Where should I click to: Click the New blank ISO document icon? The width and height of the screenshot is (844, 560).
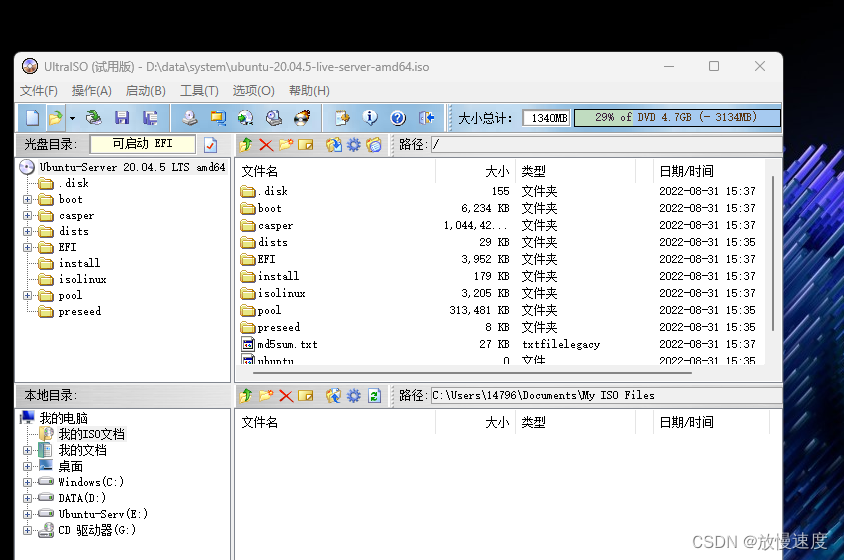(32, 117)
